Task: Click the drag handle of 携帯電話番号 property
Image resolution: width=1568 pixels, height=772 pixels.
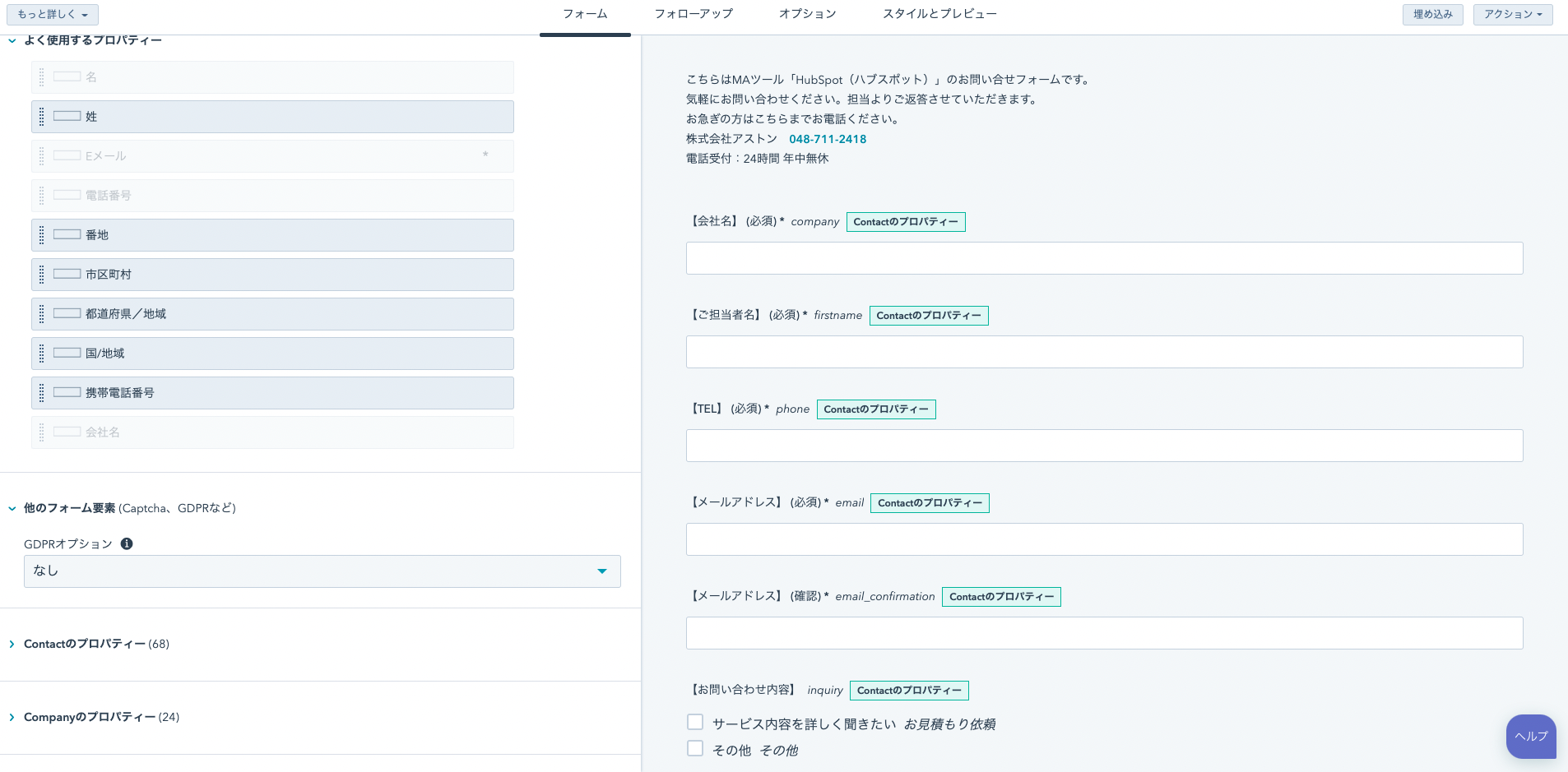Action: 42,393
